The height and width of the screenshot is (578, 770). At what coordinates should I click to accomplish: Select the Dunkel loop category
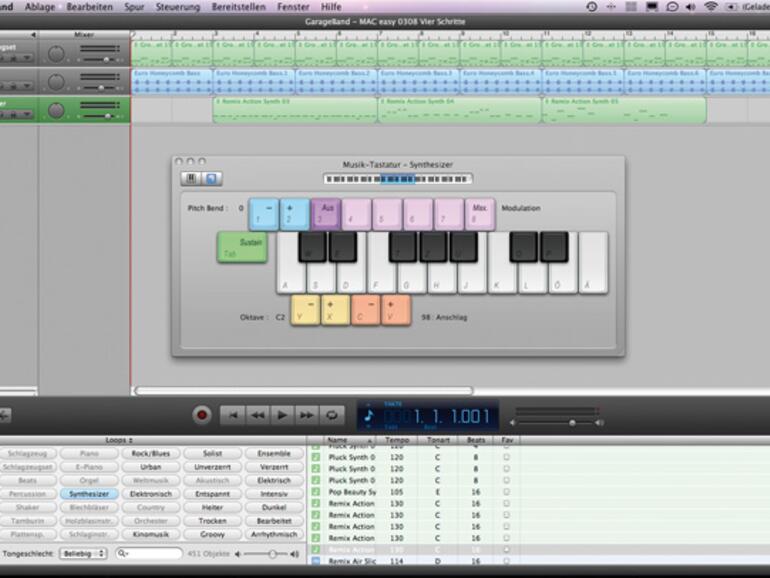pyautogui.click(x=274, y=507)
